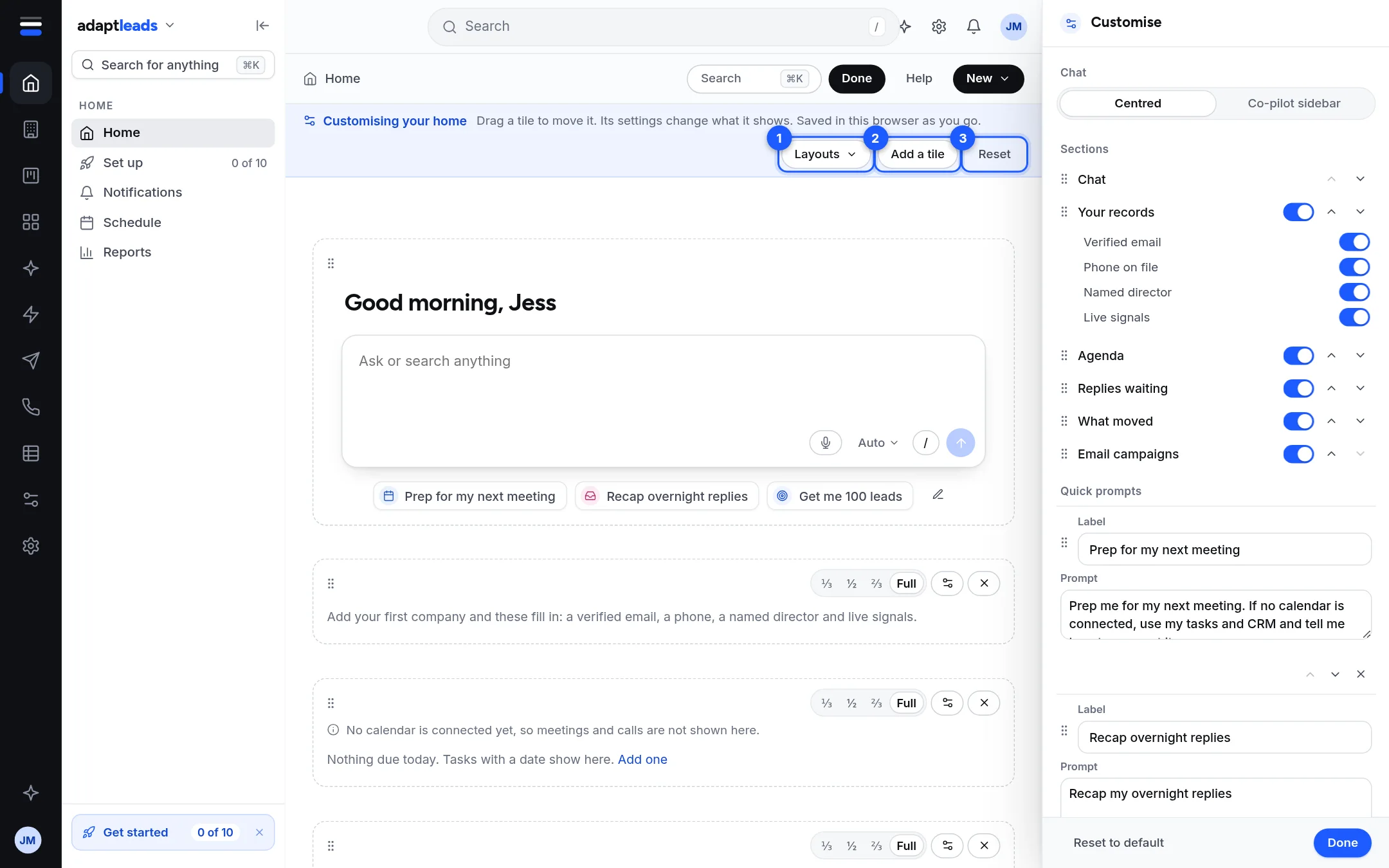Open the paper plane icon in left rail
Viewport: 1389px width, 868px height.
[x=31, y=361]
